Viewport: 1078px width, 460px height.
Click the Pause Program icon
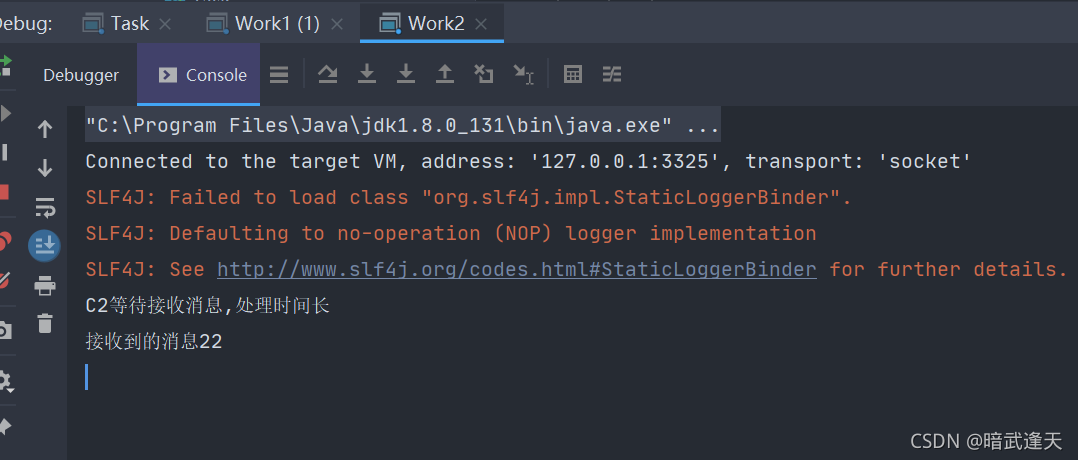pyautogui.click(x=4, y=152)
